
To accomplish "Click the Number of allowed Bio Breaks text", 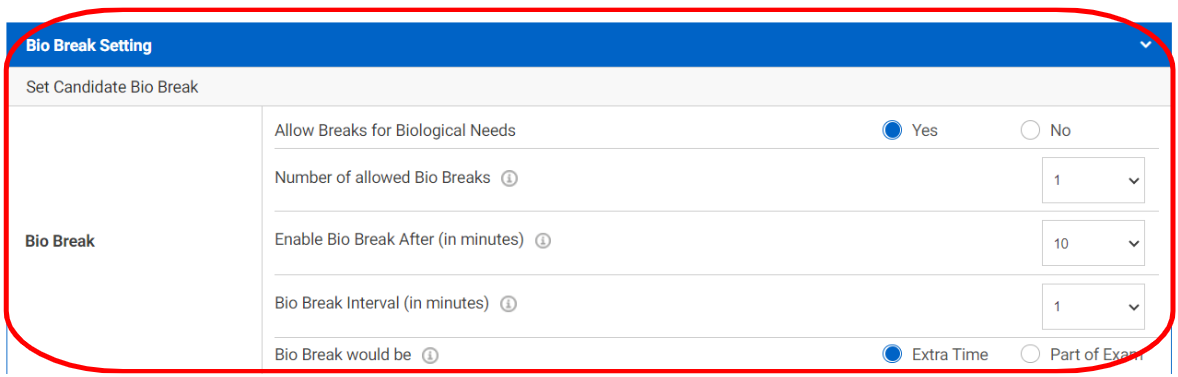I will click(x=382, y=178).
